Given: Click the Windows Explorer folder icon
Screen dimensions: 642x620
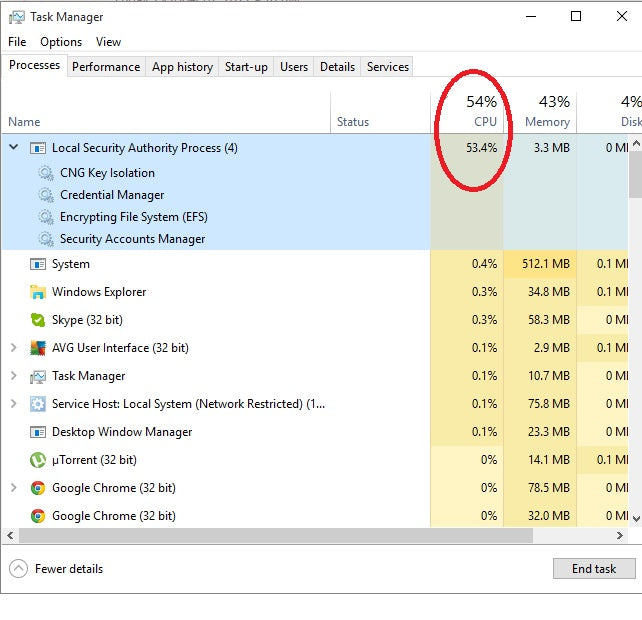Looking at the screenshot, I should pos(38,292).
